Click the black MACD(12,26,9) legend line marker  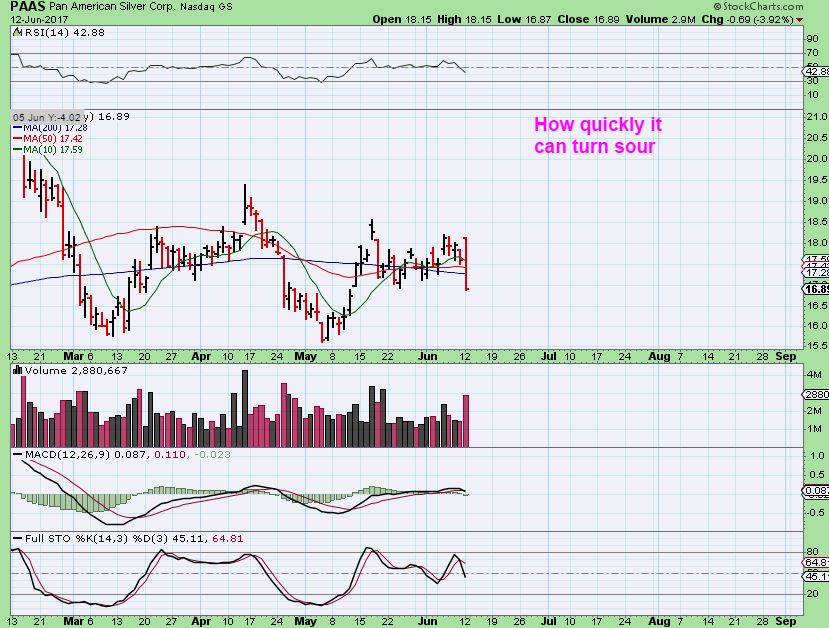(x=17, y=454)
